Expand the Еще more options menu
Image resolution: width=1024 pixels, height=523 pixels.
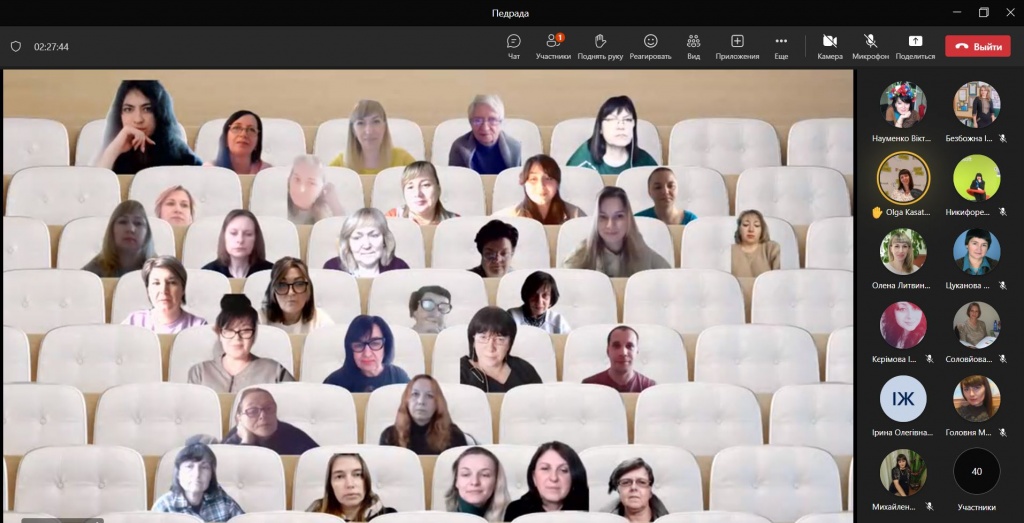coord(781,46)
